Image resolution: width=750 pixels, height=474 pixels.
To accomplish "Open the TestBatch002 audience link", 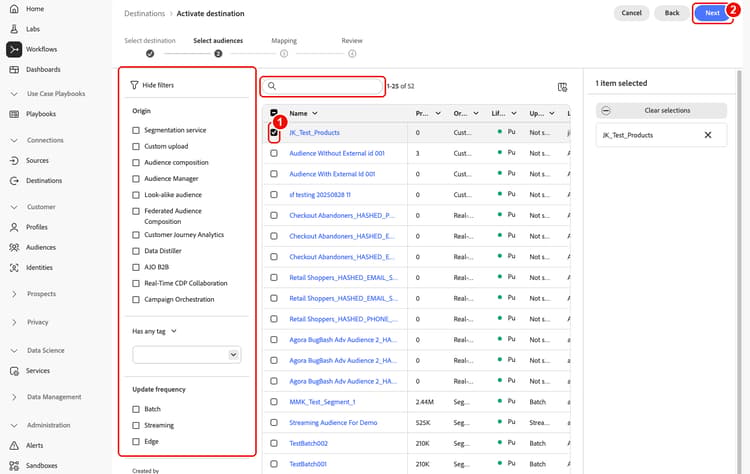I will [309, 443].
